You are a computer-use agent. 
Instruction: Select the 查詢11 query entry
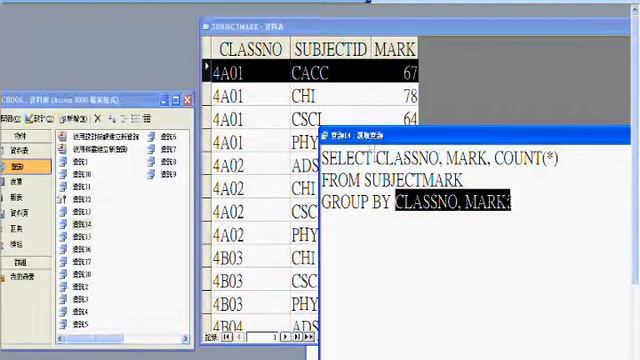(x=76, y=187)
